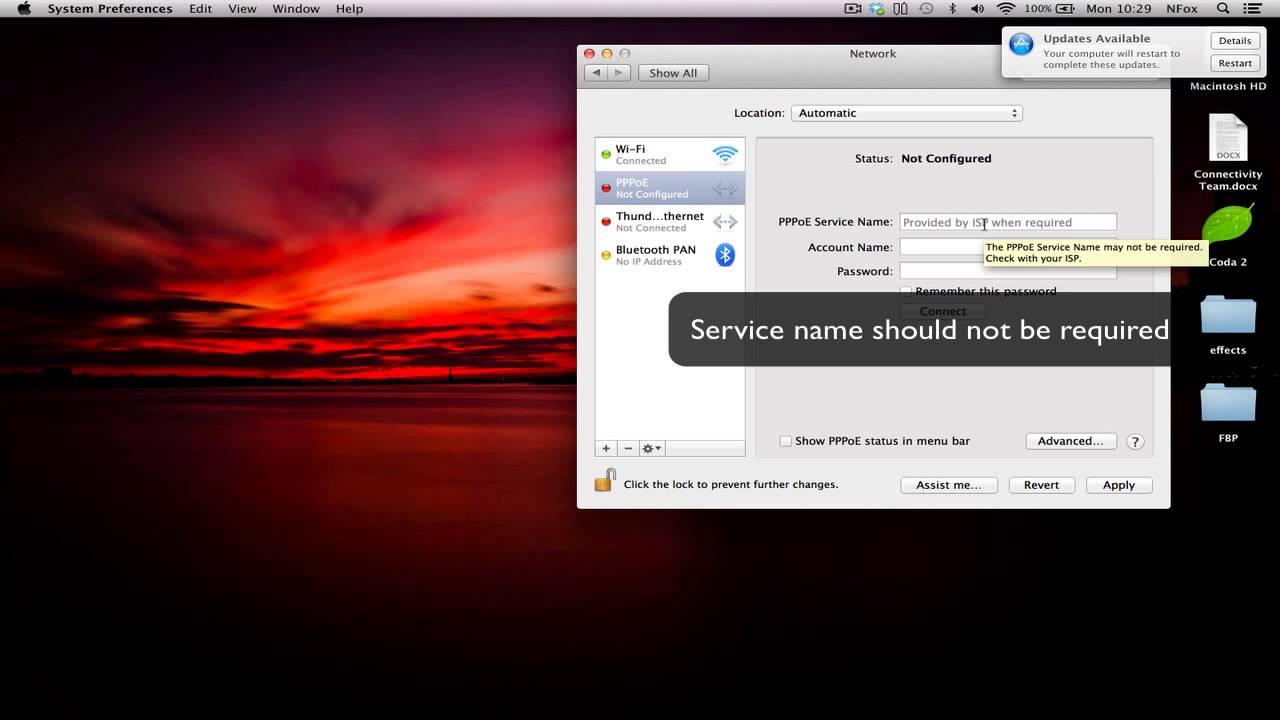Viewport: 1280px width, 720px height.
Task: Click the Wi-Fi signal icon in service list
Action: (725, 154)
